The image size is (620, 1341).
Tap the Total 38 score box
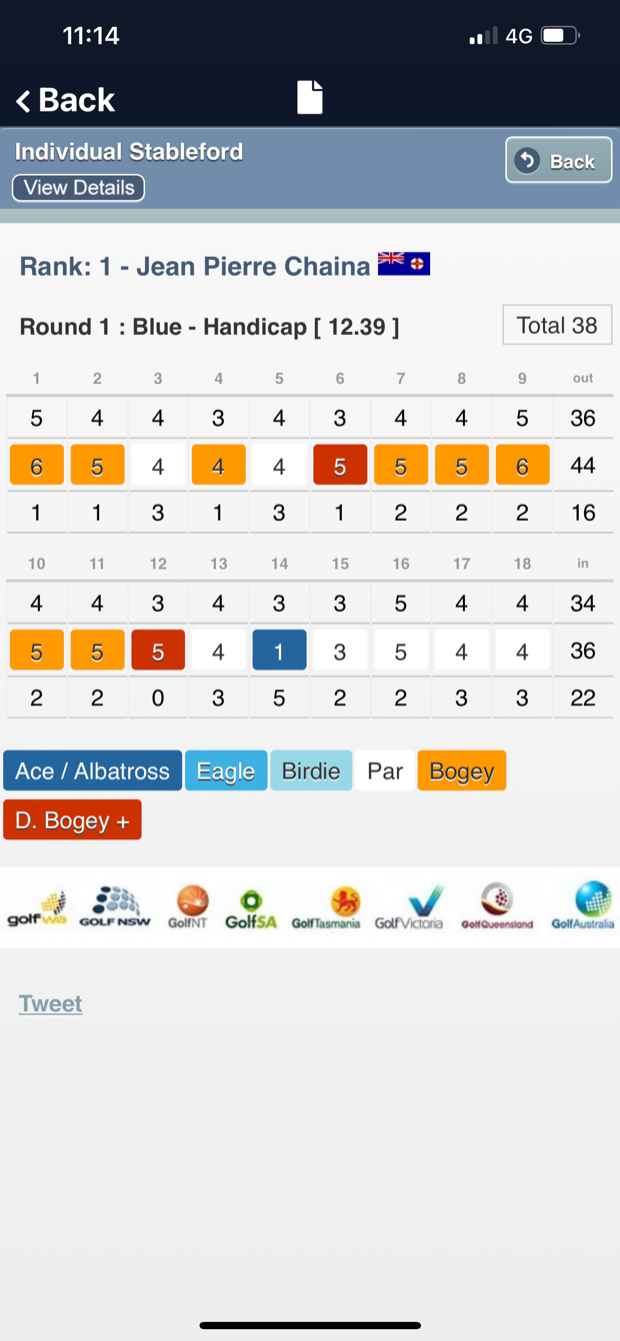tap(557, 325)
